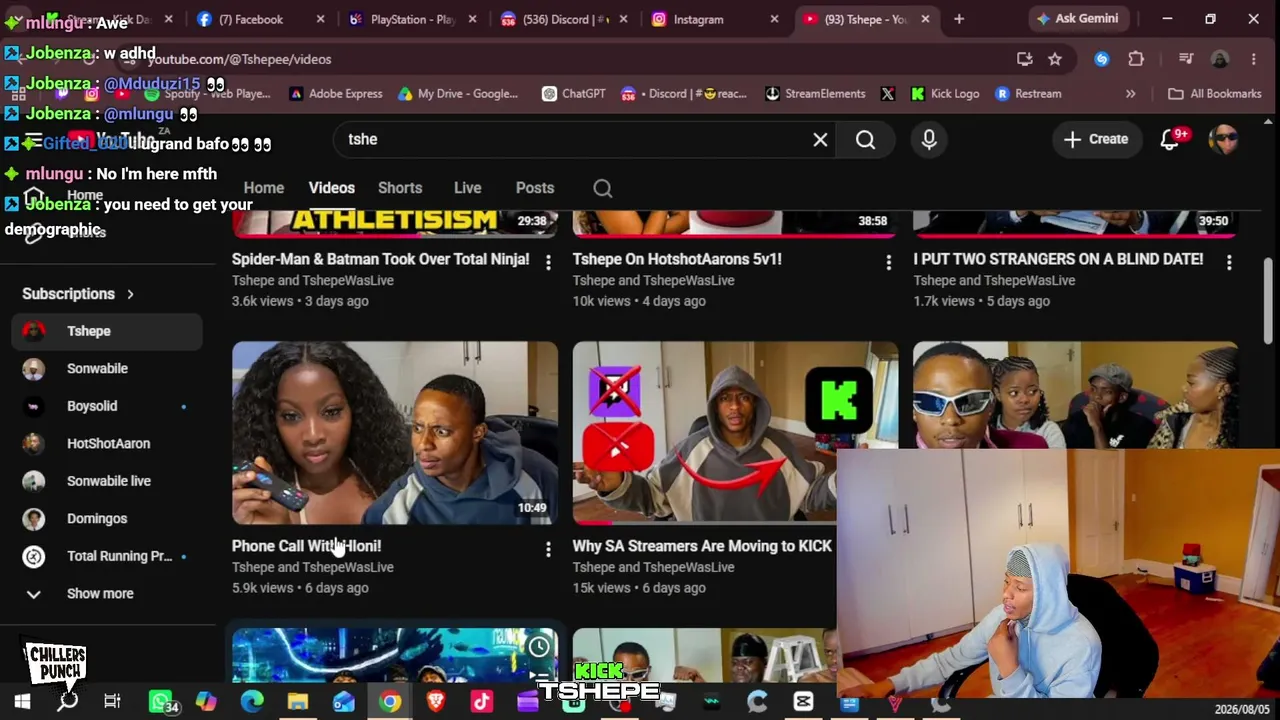Open Sonwabile channel in subscriptions
Viewport: 1280px width, 720px height.
coord(107,369)
